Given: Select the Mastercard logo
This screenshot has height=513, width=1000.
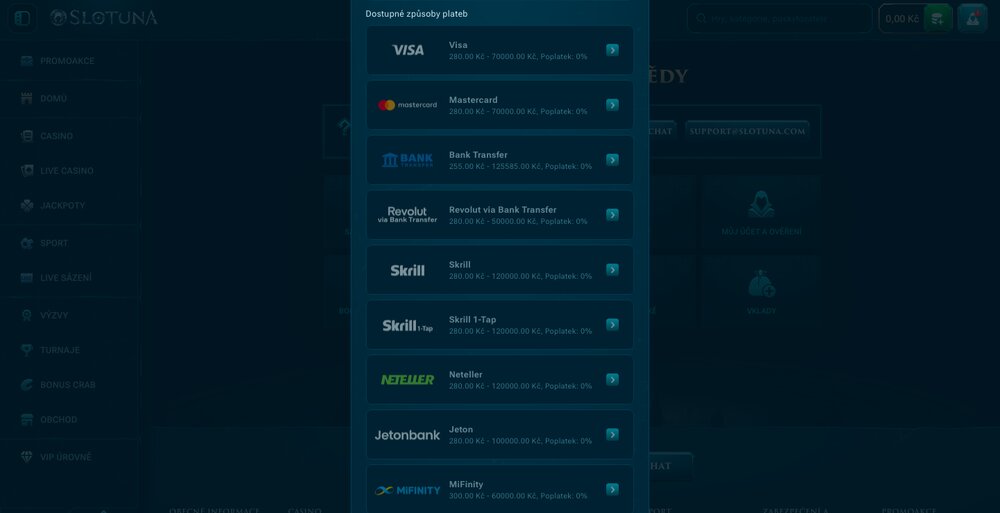Looking at the screenshot, I should coord(407,105).
